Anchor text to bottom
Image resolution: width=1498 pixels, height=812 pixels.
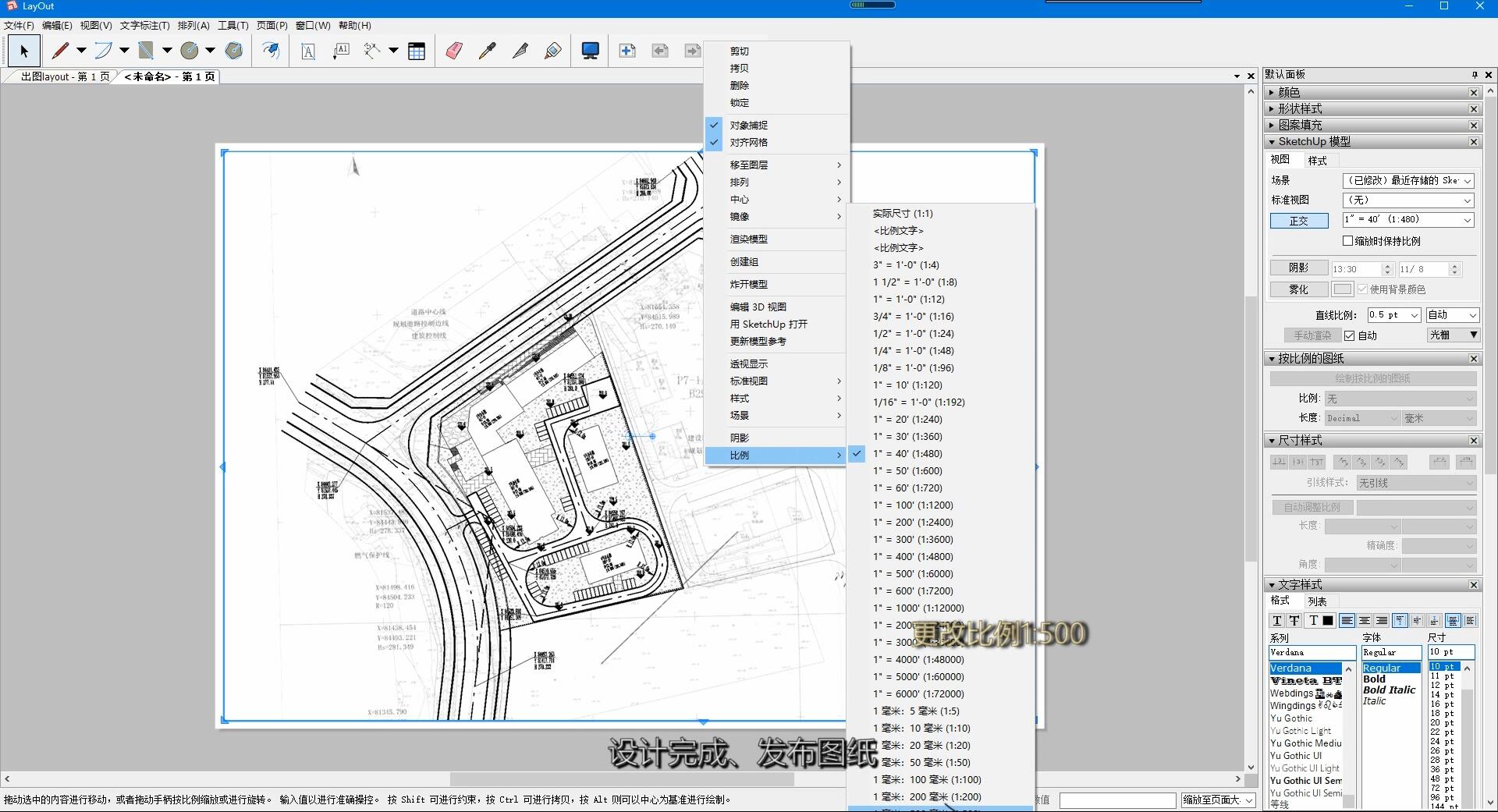(1435, 621)
